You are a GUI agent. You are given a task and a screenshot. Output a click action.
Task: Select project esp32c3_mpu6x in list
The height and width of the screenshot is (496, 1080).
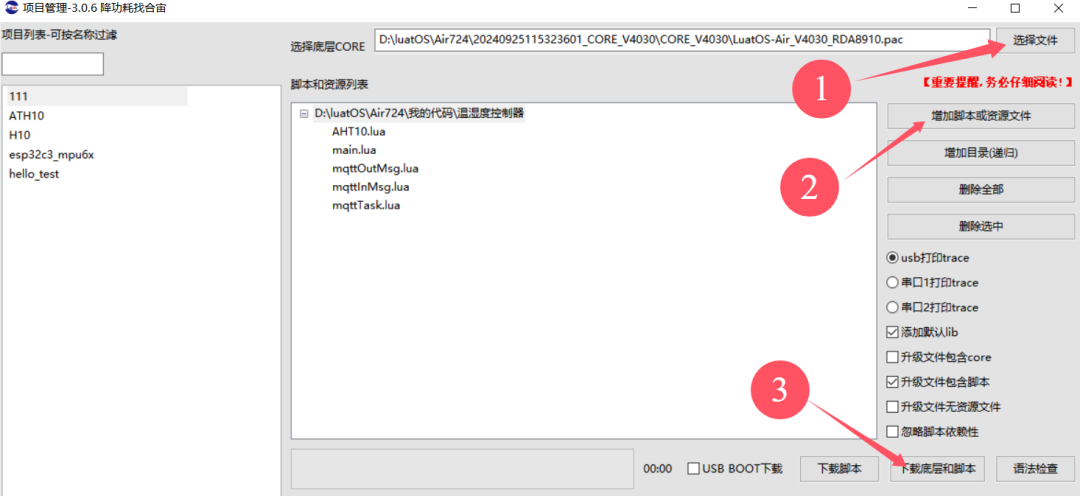pyautogui.click(x=51, y=155)
